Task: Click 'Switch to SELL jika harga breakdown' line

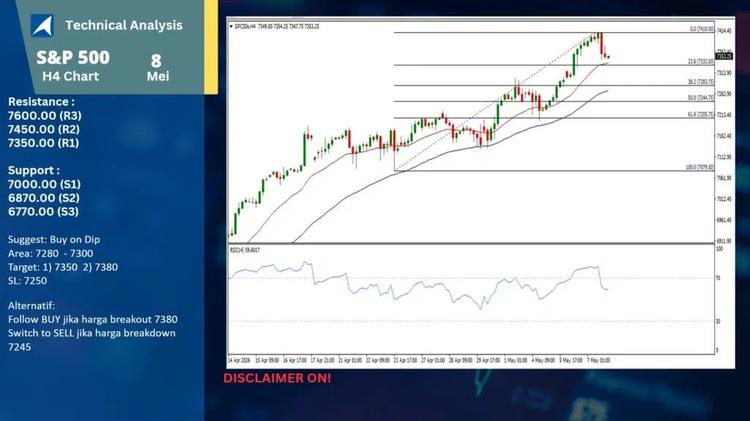Action: 92,333
